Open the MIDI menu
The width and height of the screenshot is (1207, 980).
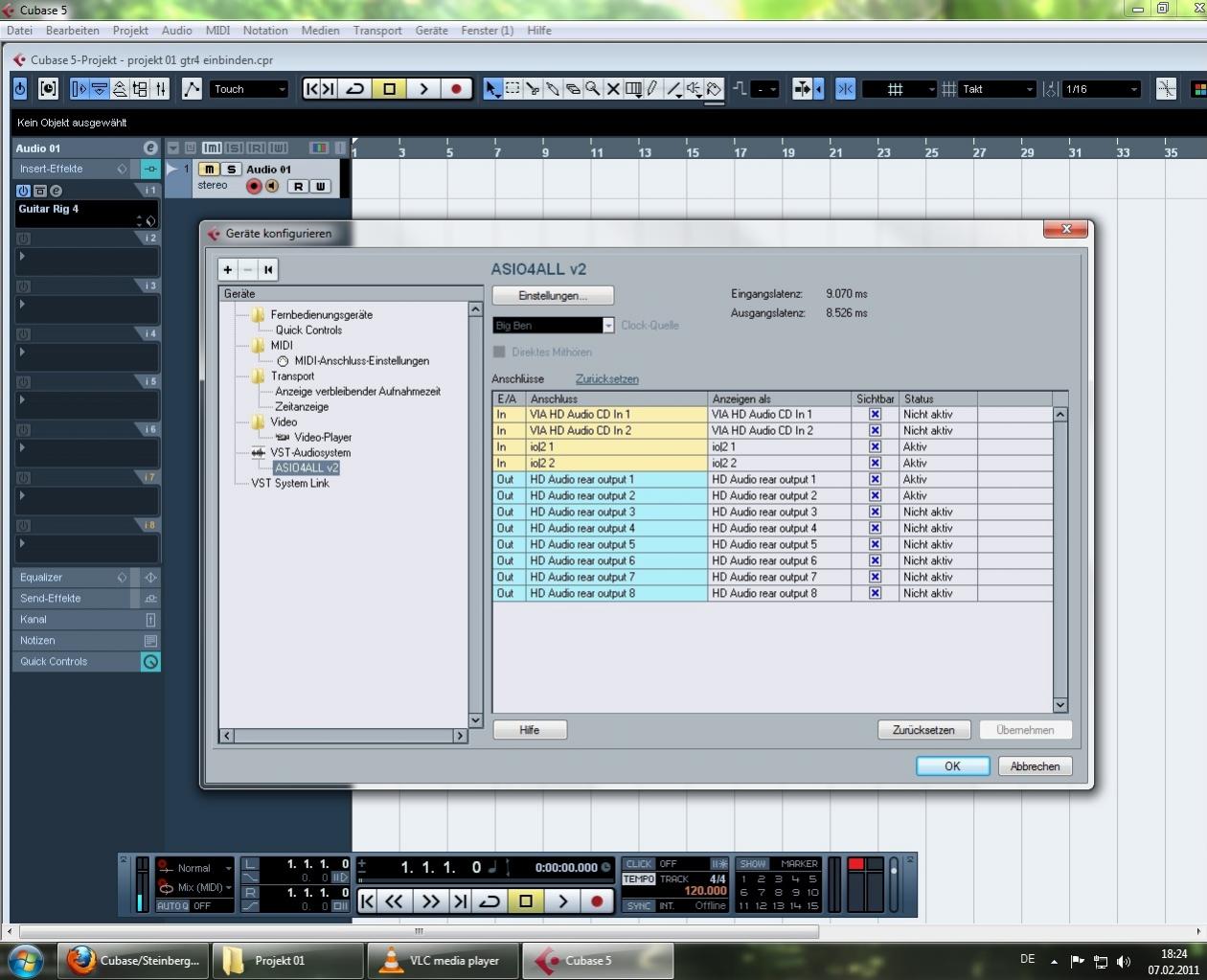(217, 31)
